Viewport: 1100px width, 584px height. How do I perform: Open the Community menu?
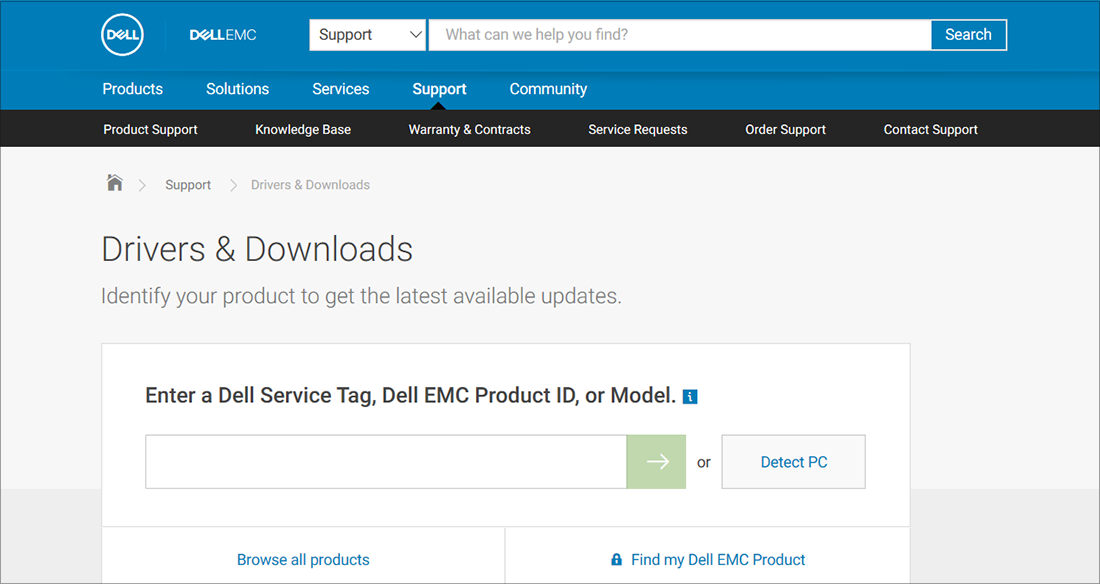coord(548,89)
